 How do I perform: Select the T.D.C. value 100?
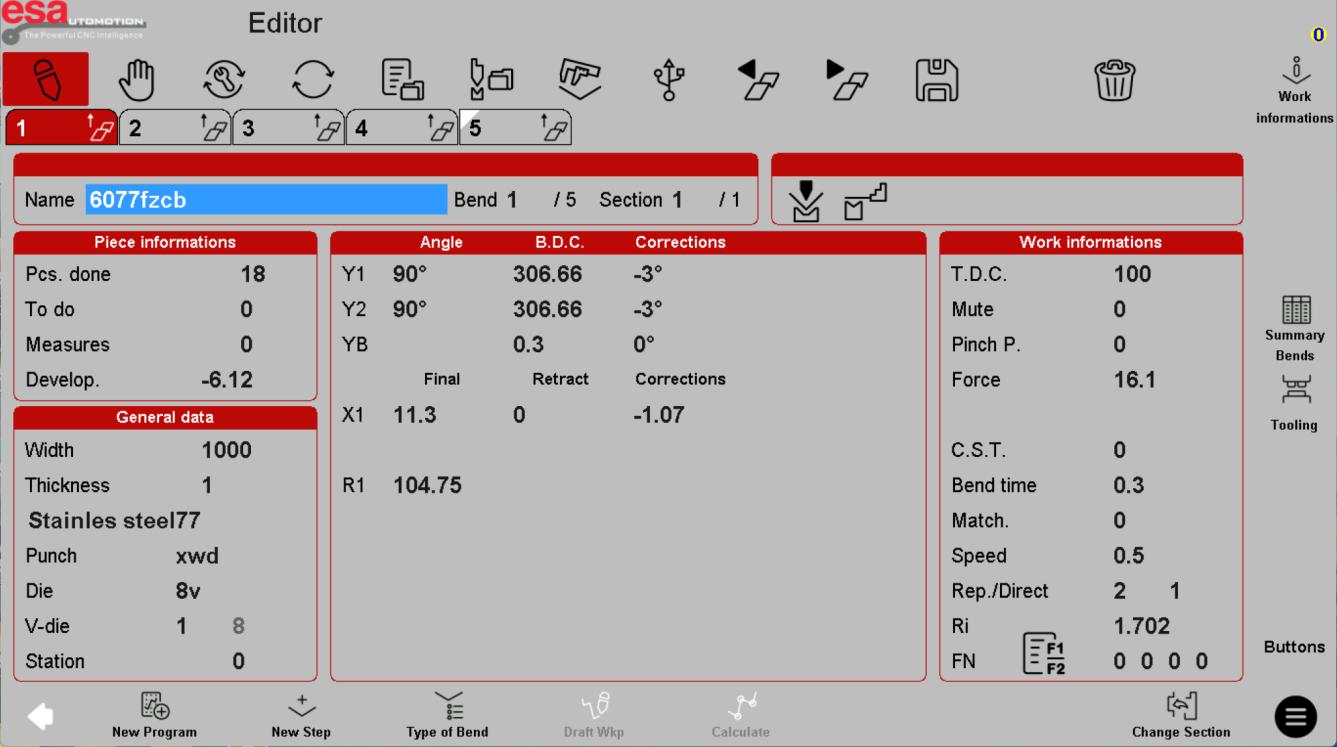[1133, 274]
